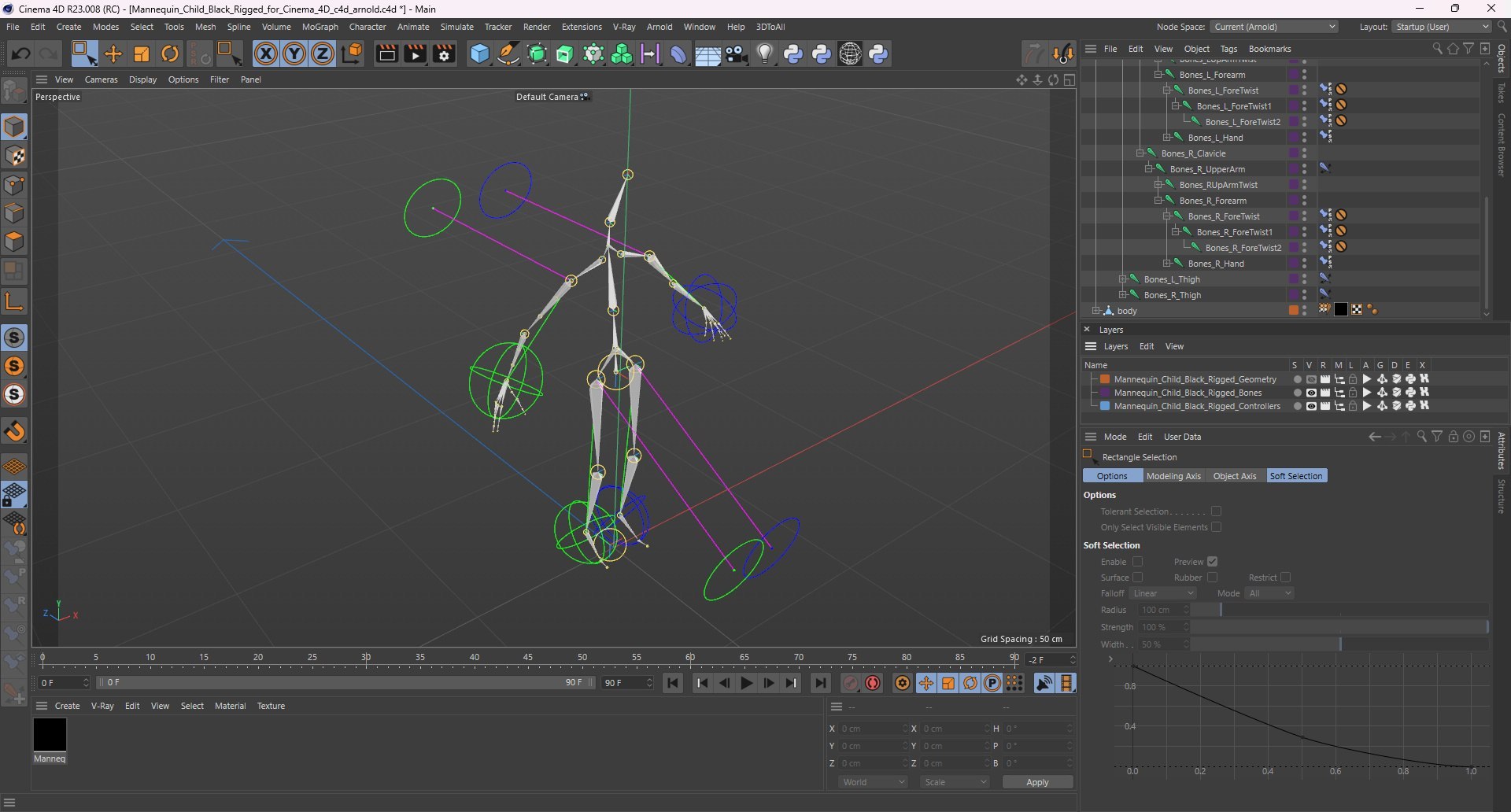1511x812 pixels.
Task: Click the Light bulb icon
Action: (x=765, y=54)
